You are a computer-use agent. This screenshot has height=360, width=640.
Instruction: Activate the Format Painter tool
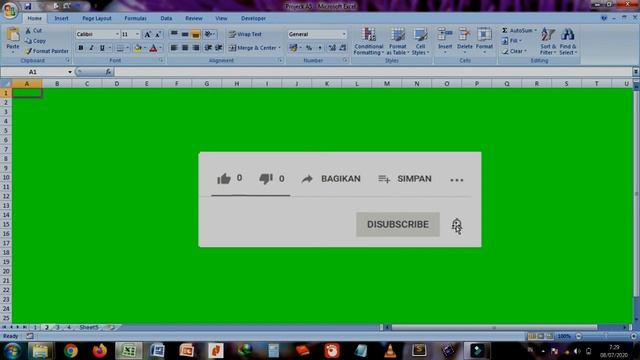point(47,51)
